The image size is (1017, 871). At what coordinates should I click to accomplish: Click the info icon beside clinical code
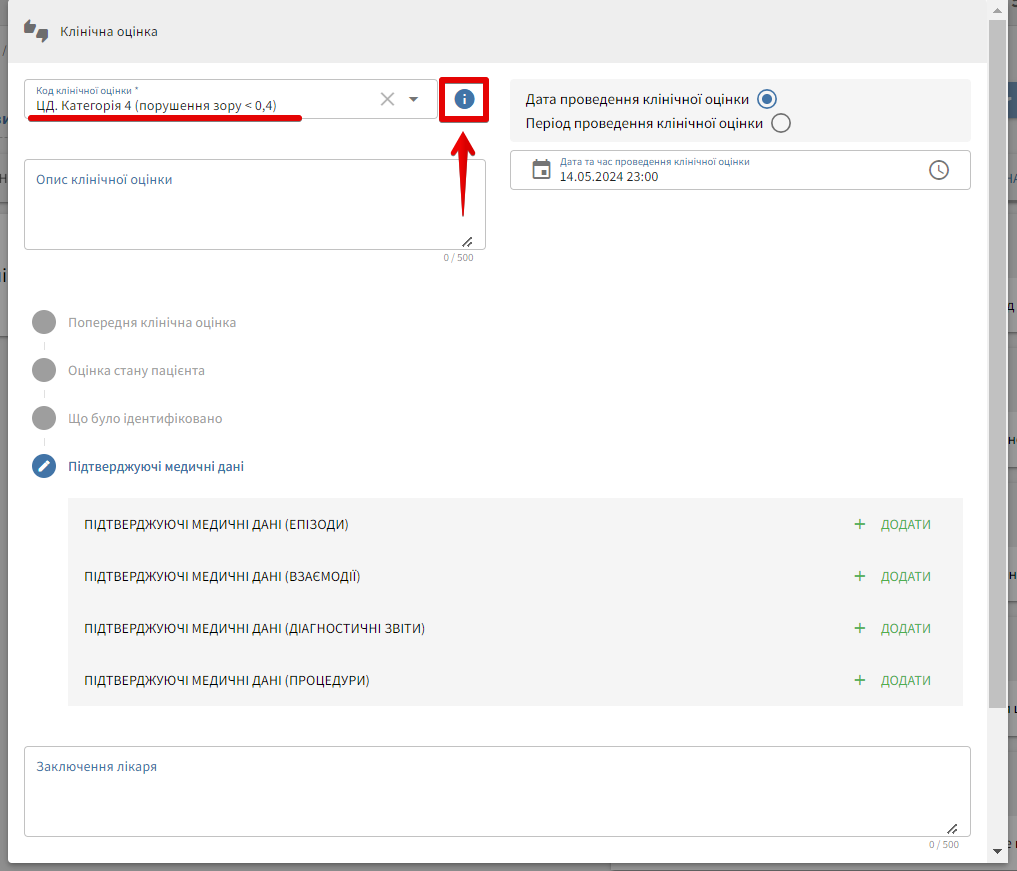point(463,99)
